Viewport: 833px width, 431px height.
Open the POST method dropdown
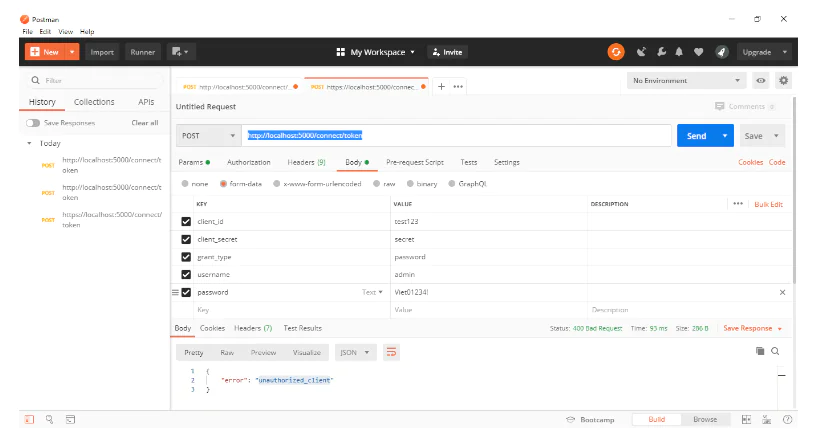pos(209,136)
